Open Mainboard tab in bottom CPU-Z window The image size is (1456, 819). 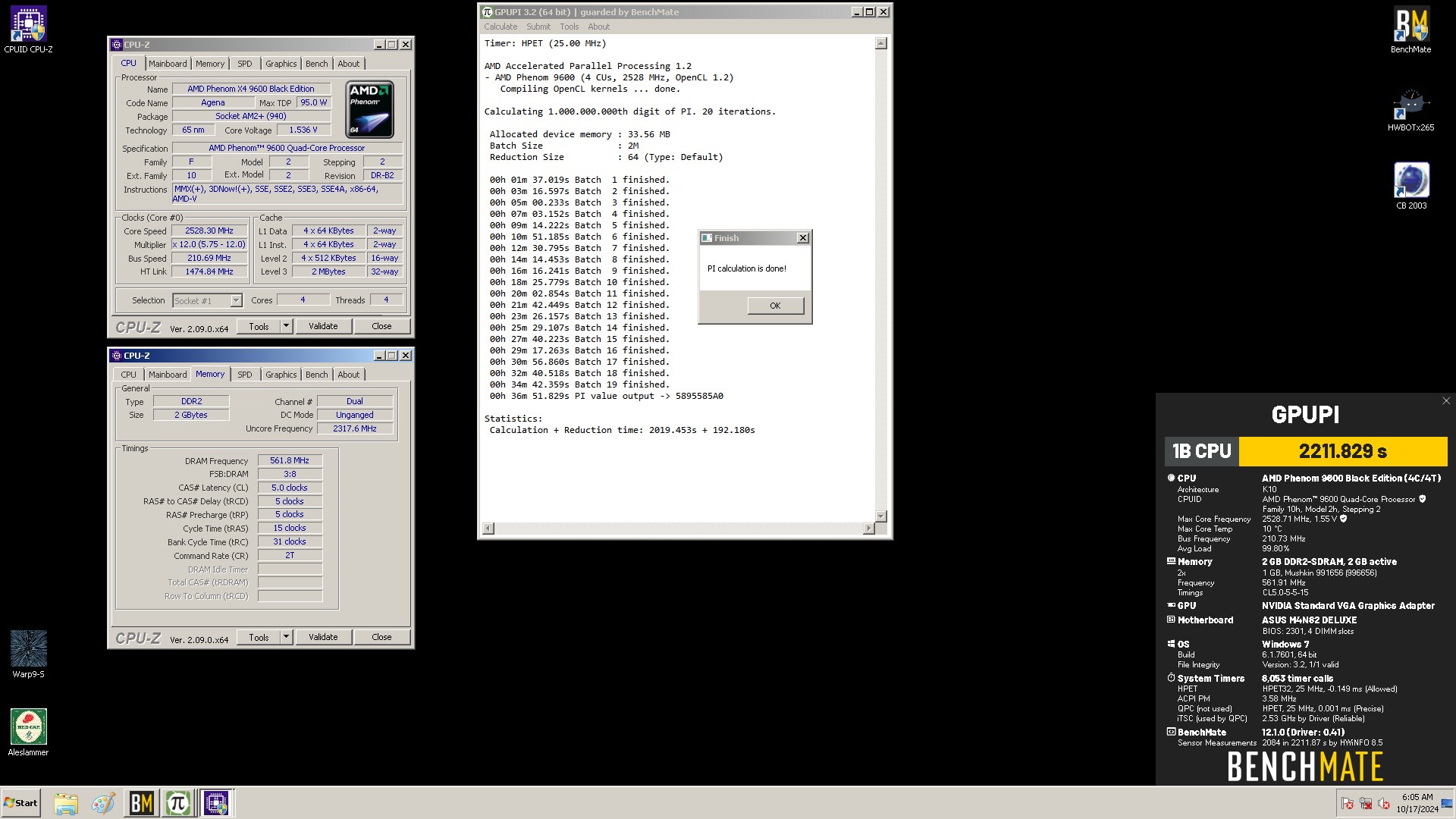168,375
